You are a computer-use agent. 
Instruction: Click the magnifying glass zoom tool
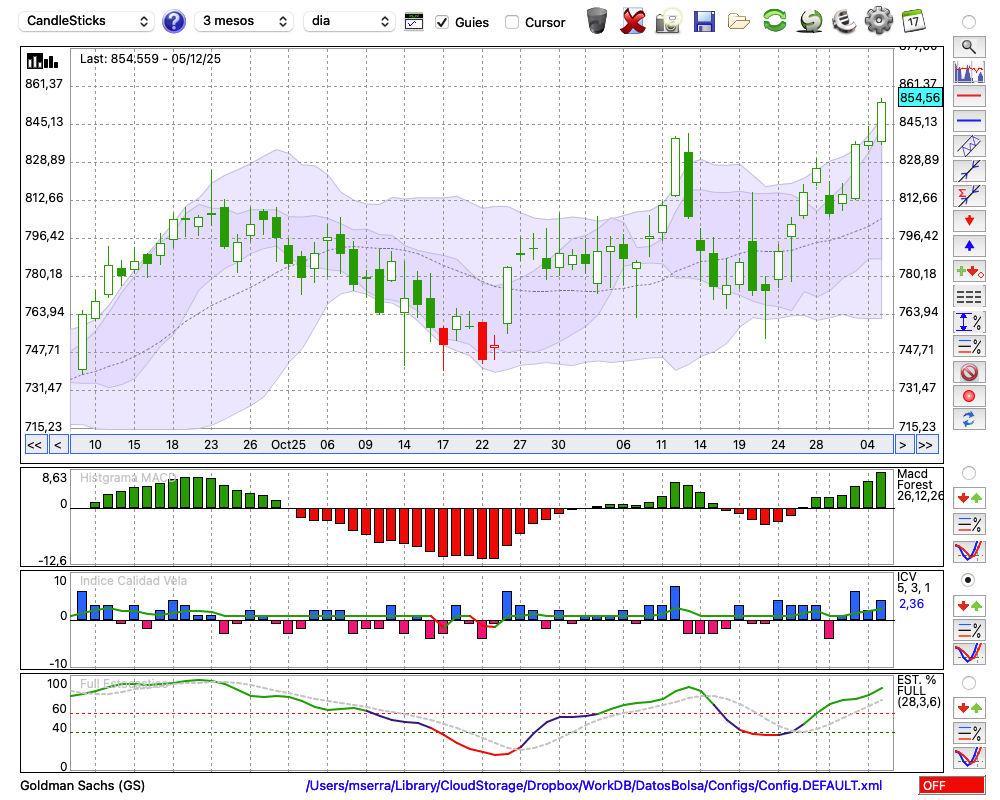pyautogui.click(x=969, y=46)
